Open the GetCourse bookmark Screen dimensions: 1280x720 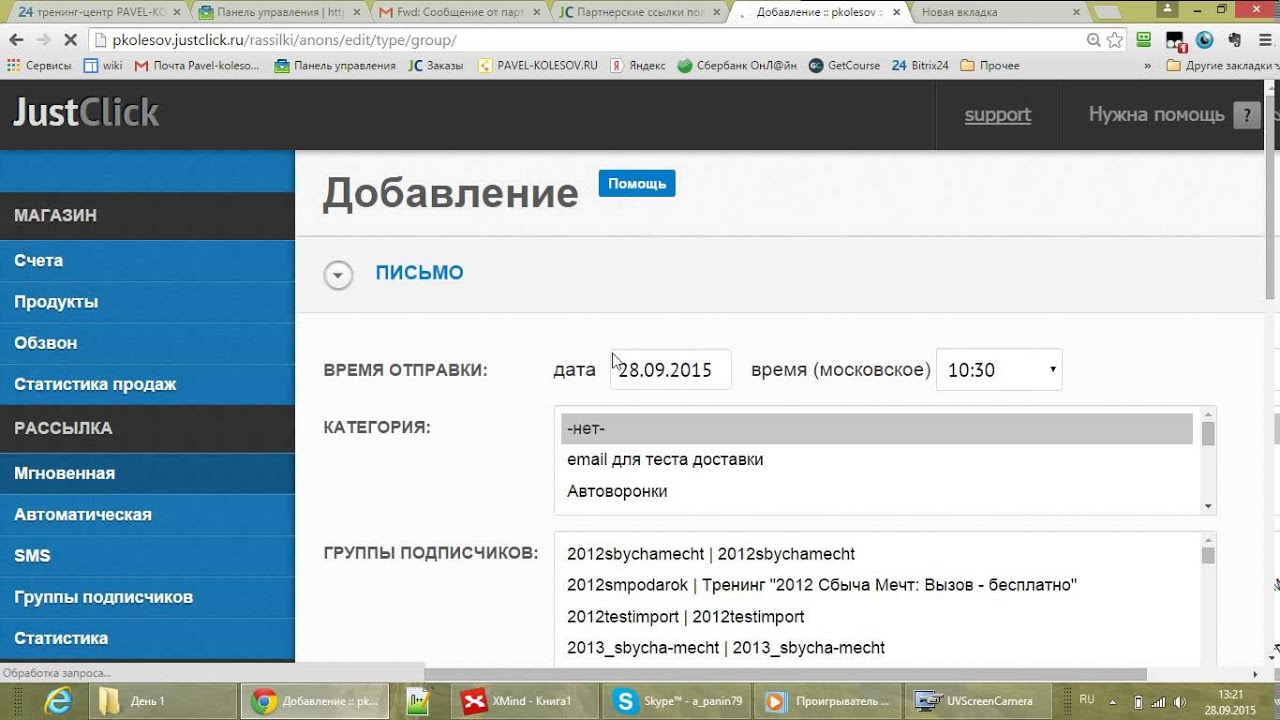[x=844, y=65]
